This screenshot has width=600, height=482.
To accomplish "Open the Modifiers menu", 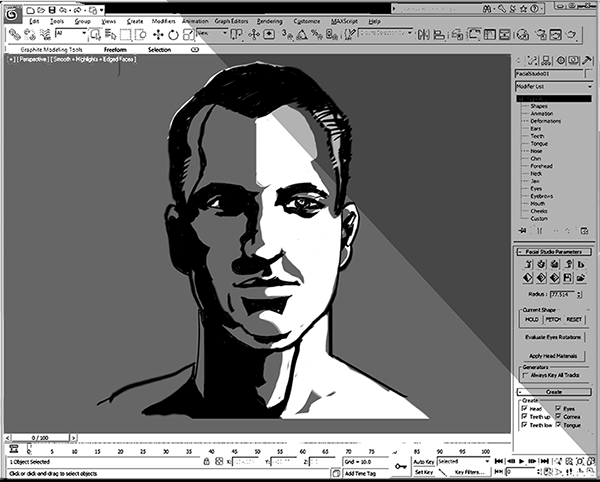I will click(x=163, y=20).
